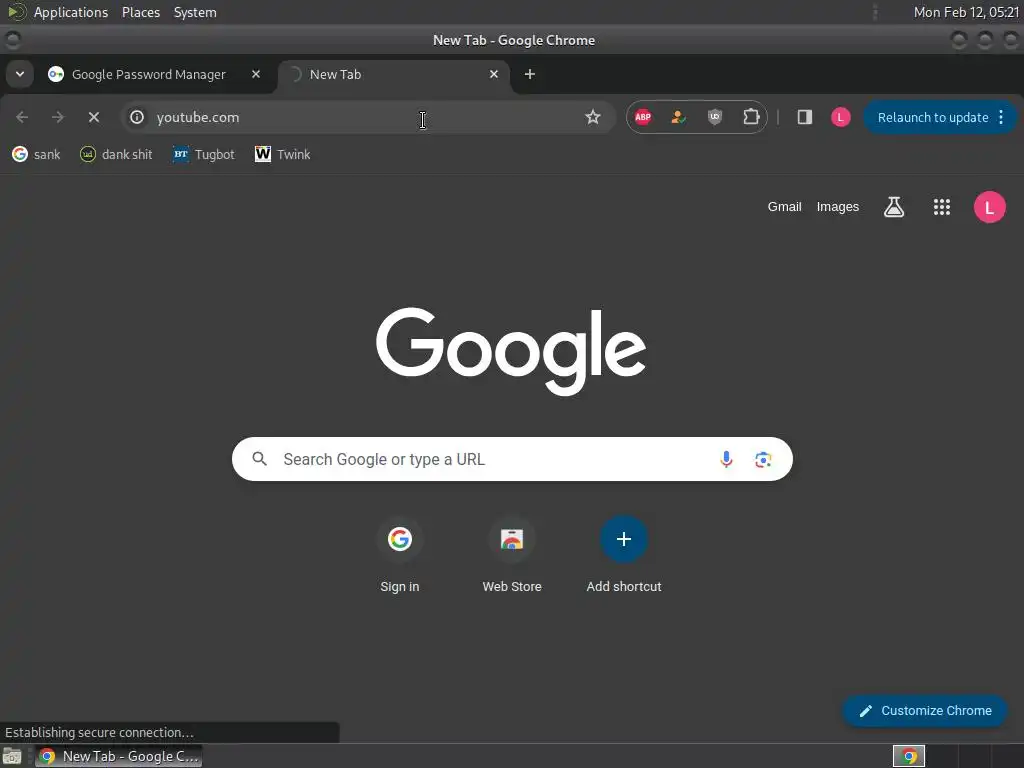The image size is (1024, 768).
Task: Open the Tugbot bookmark
Action: 203,155
